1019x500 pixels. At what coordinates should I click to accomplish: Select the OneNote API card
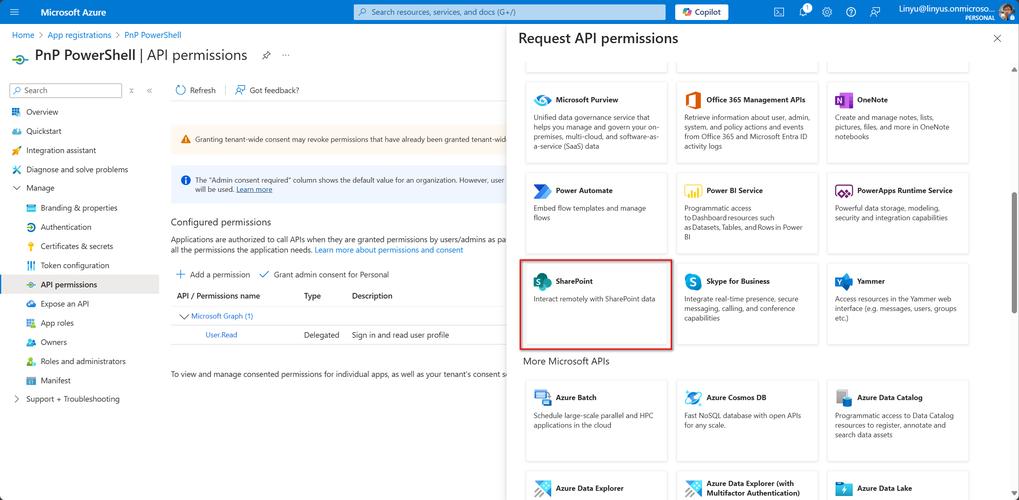(898, 122)
